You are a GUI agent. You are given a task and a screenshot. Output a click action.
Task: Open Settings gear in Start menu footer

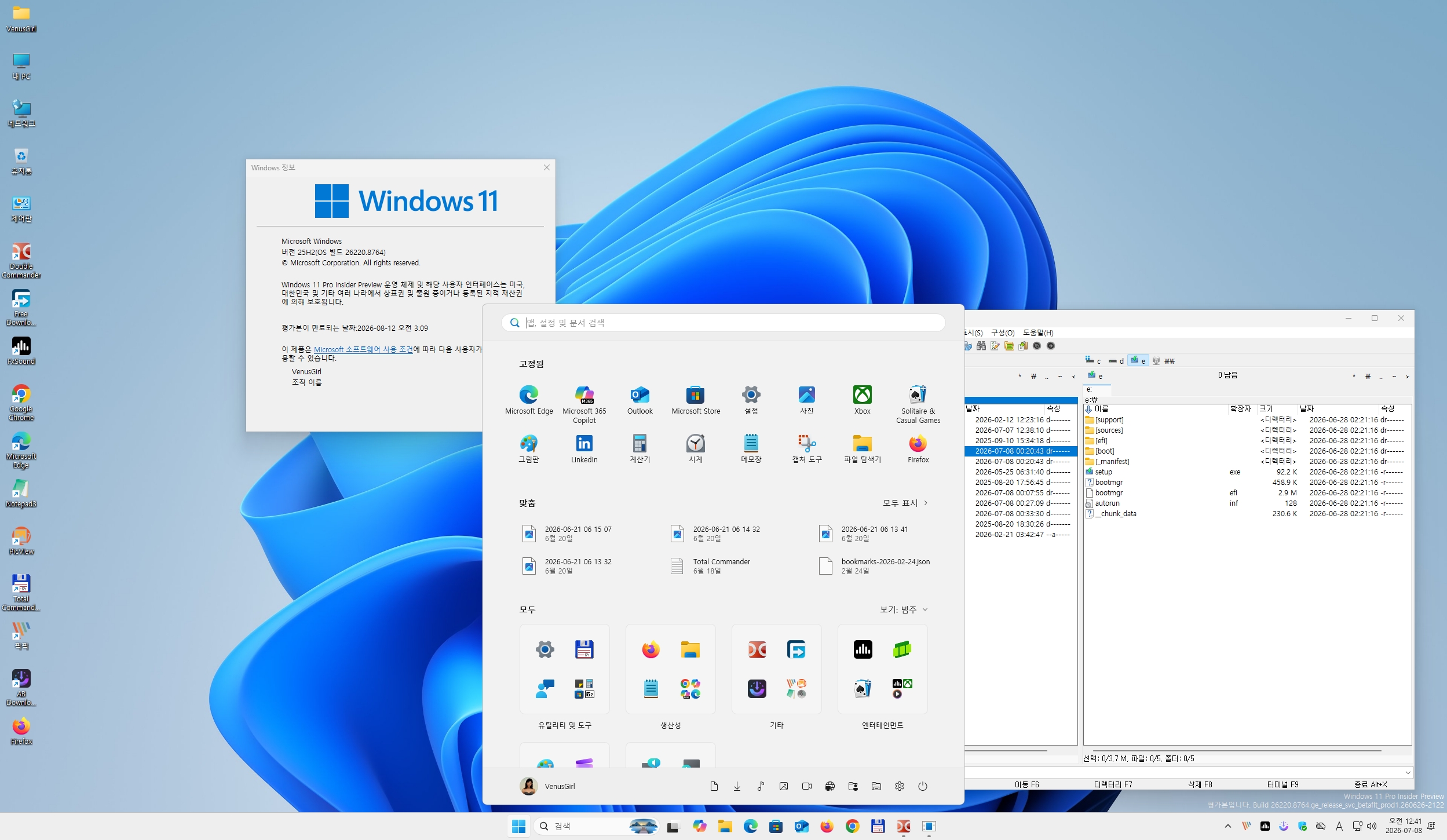point(900,786)
